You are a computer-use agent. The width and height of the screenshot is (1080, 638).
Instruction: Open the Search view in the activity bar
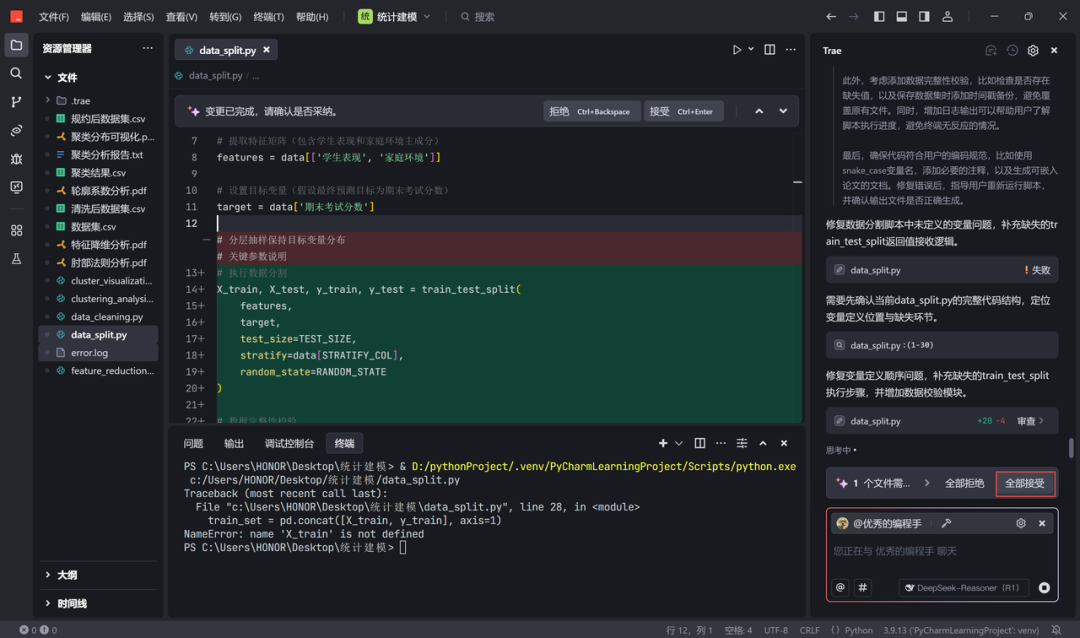tap(16, 73)
